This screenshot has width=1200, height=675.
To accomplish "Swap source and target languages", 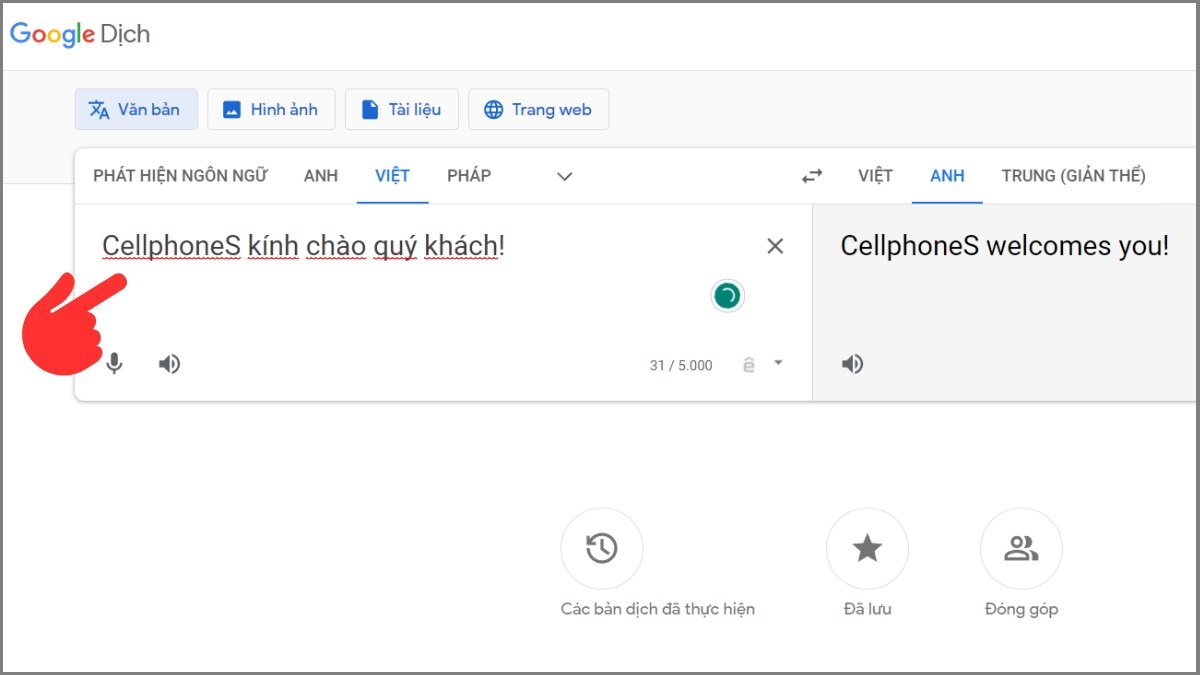I will click(812, 176).
